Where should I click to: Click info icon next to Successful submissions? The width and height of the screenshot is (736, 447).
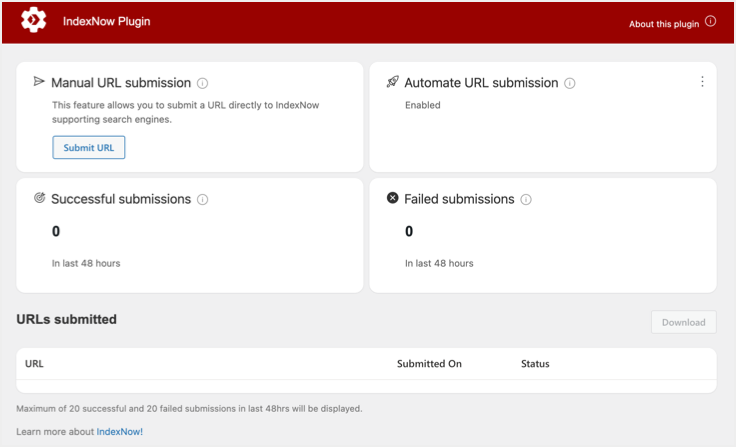click(202, 199)
